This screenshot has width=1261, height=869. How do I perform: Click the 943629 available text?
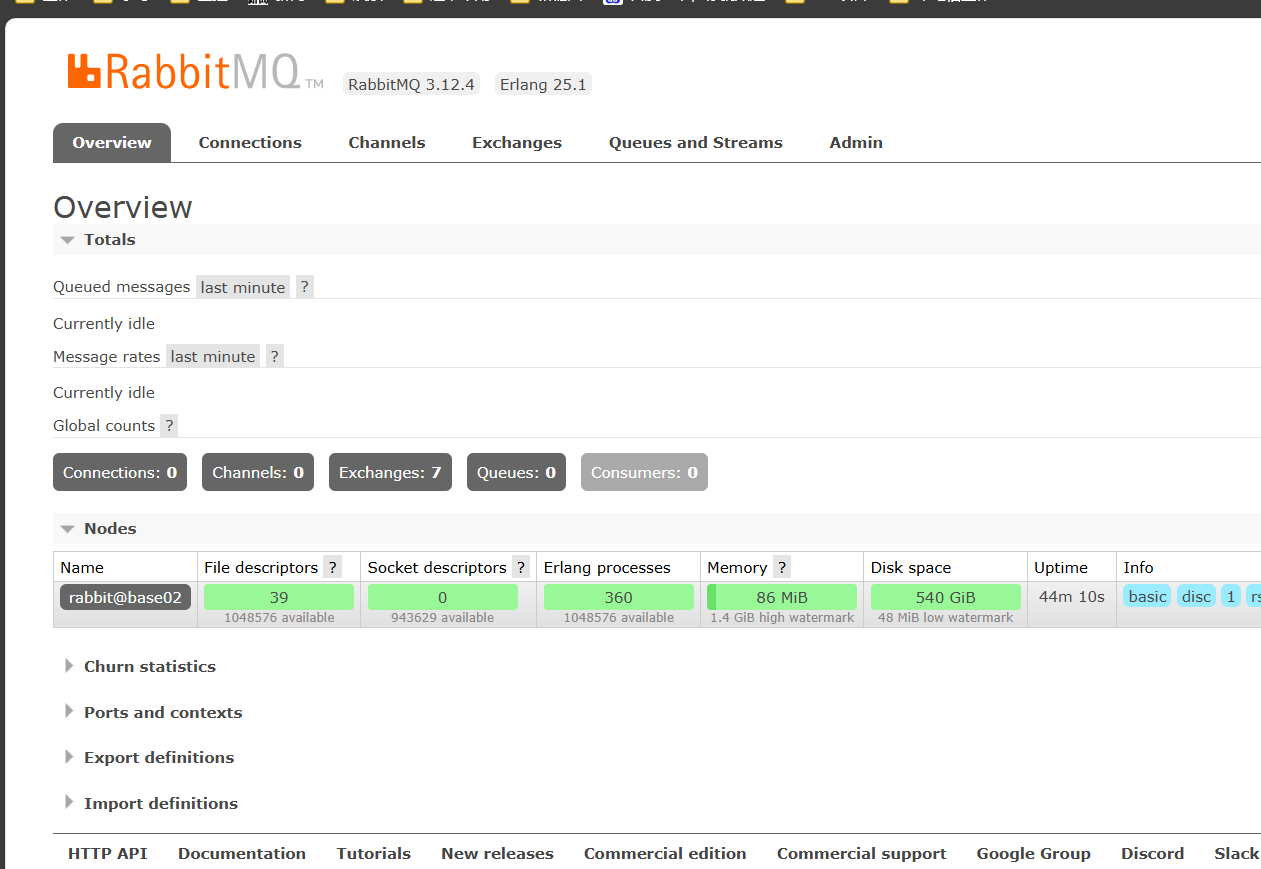point(443,618)
